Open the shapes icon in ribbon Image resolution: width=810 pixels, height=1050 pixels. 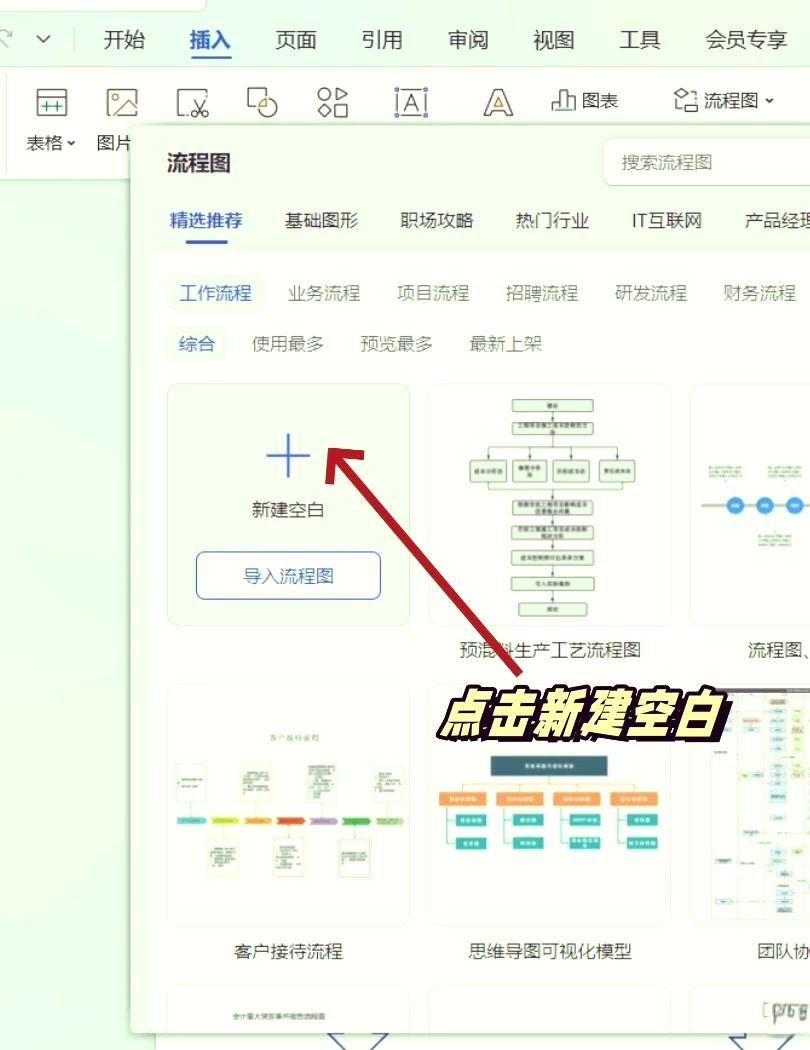click(262, 102)
